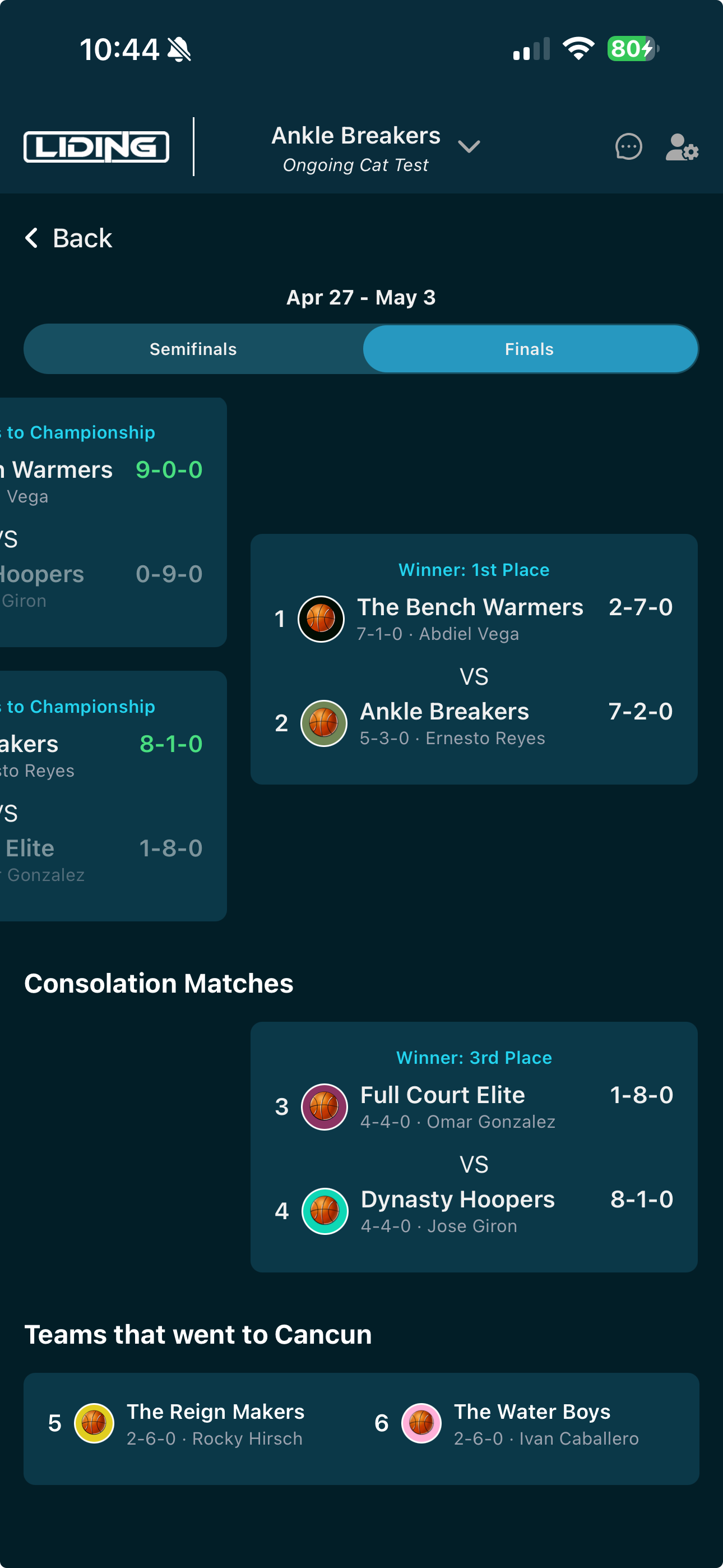
Task: Open the Winner: 1st Place matchup card
Action: 474,659
